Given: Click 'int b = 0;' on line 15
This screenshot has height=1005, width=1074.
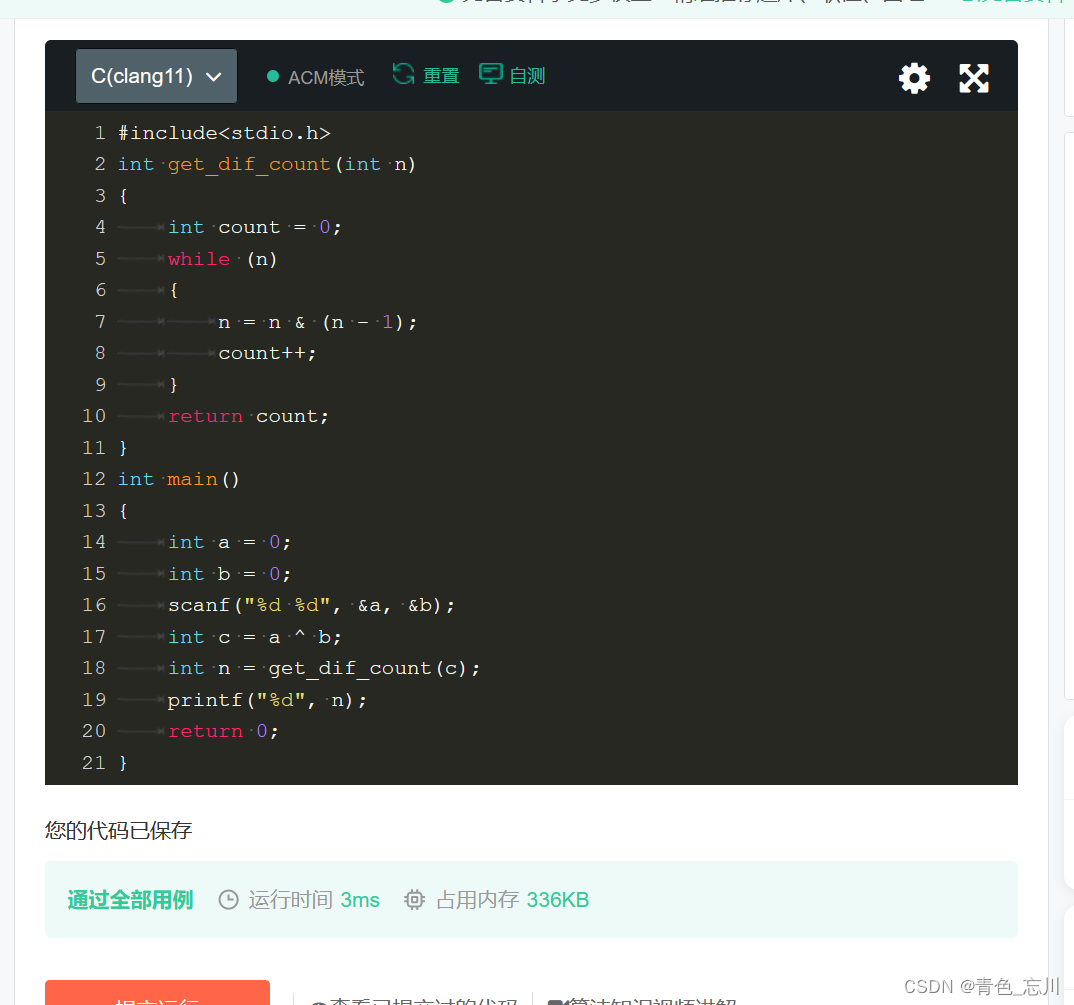Looking at the screenshot, I should tap(229, 574).
